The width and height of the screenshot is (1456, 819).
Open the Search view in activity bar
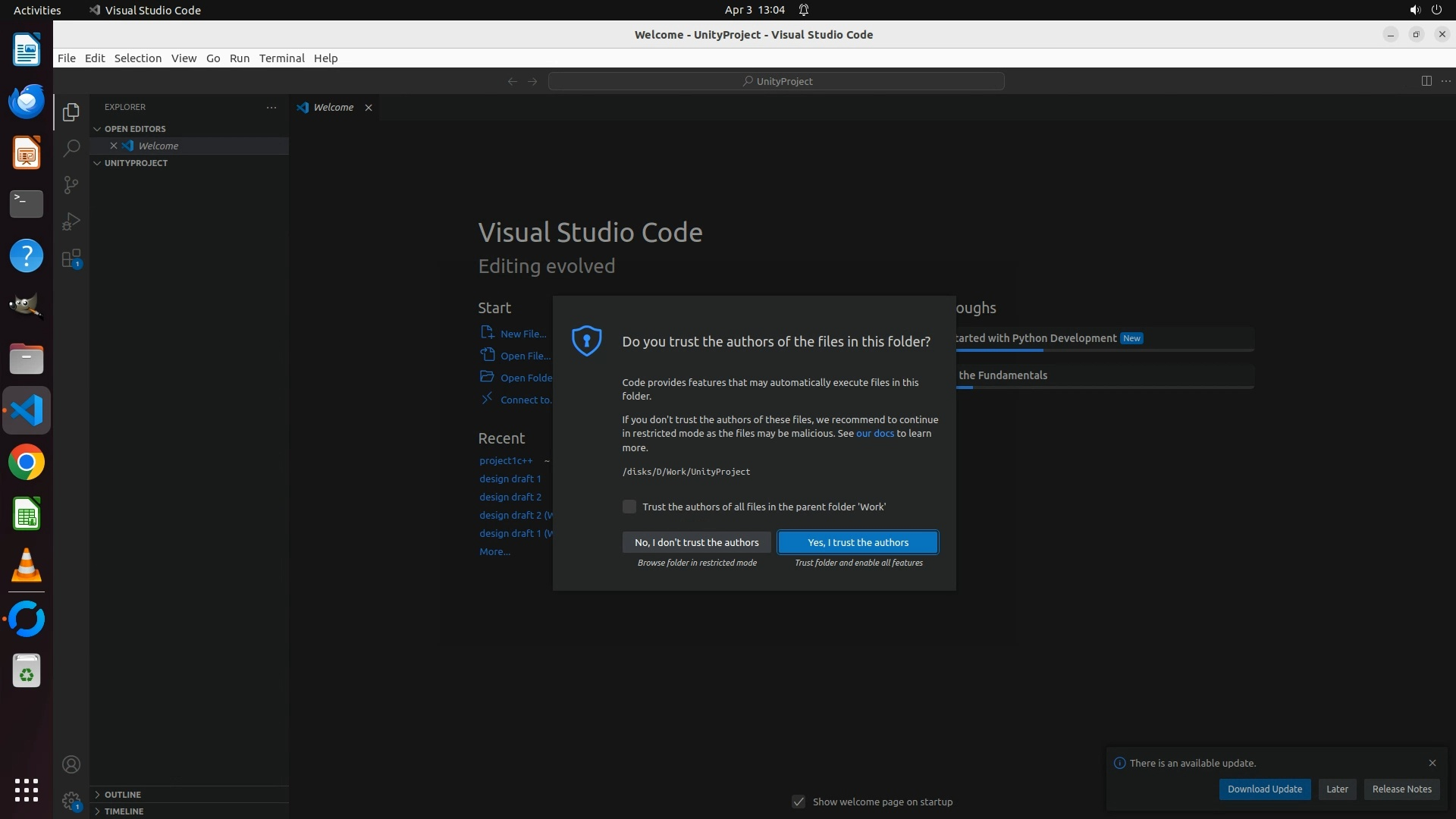(71, 148)
